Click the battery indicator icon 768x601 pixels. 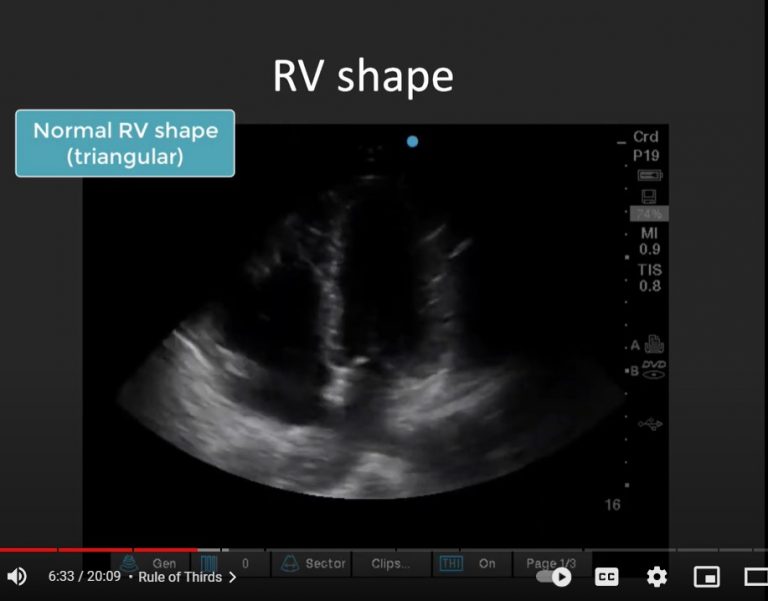click(650, 175)
